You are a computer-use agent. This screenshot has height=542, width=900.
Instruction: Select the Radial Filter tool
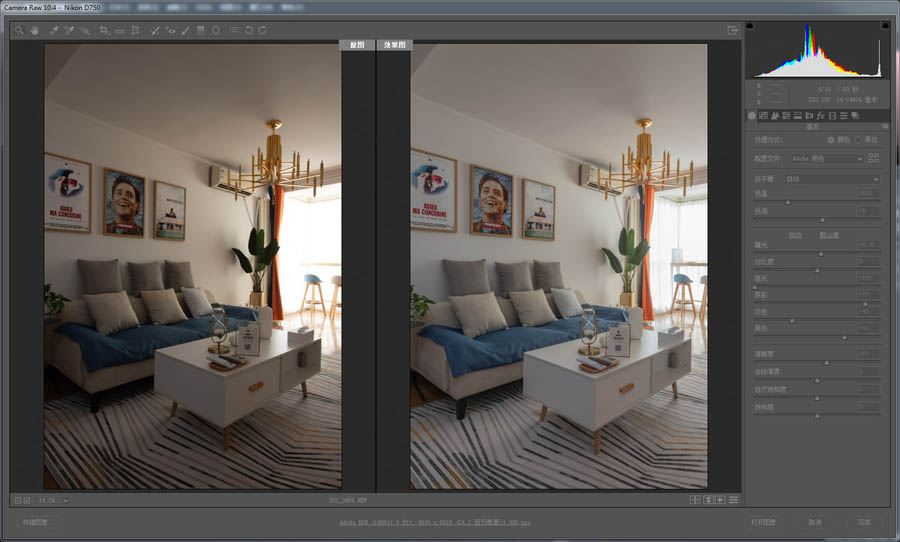[216, 30]
